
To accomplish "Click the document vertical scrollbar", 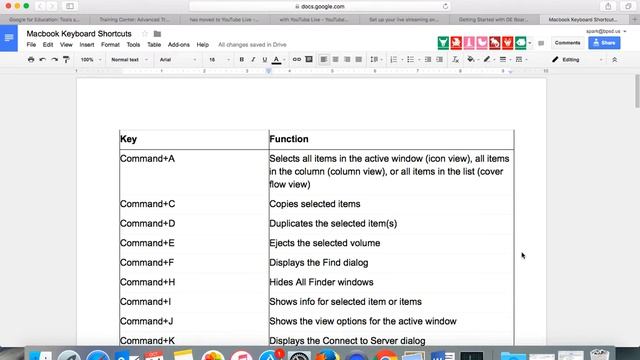I will (x=637, y=92).
